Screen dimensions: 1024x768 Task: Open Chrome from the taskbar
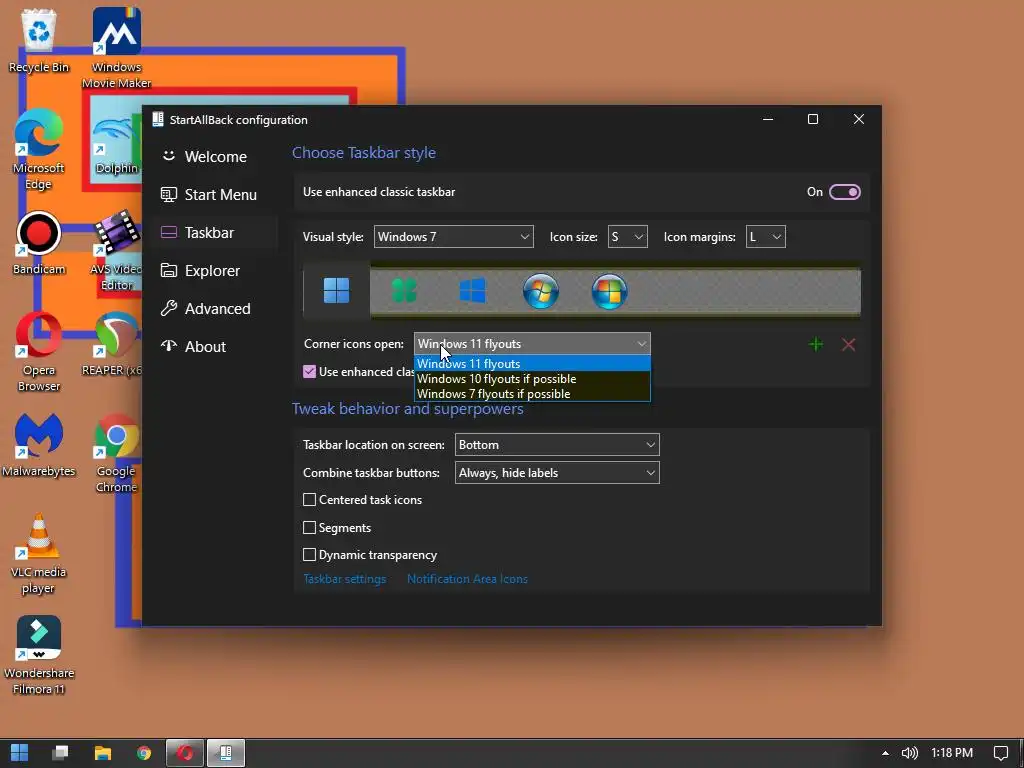click(144, 753)
